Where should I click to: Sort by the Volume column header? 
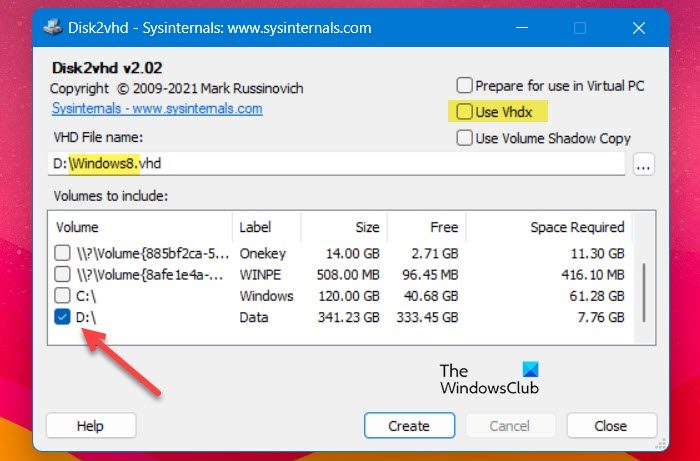coord(140,227)
